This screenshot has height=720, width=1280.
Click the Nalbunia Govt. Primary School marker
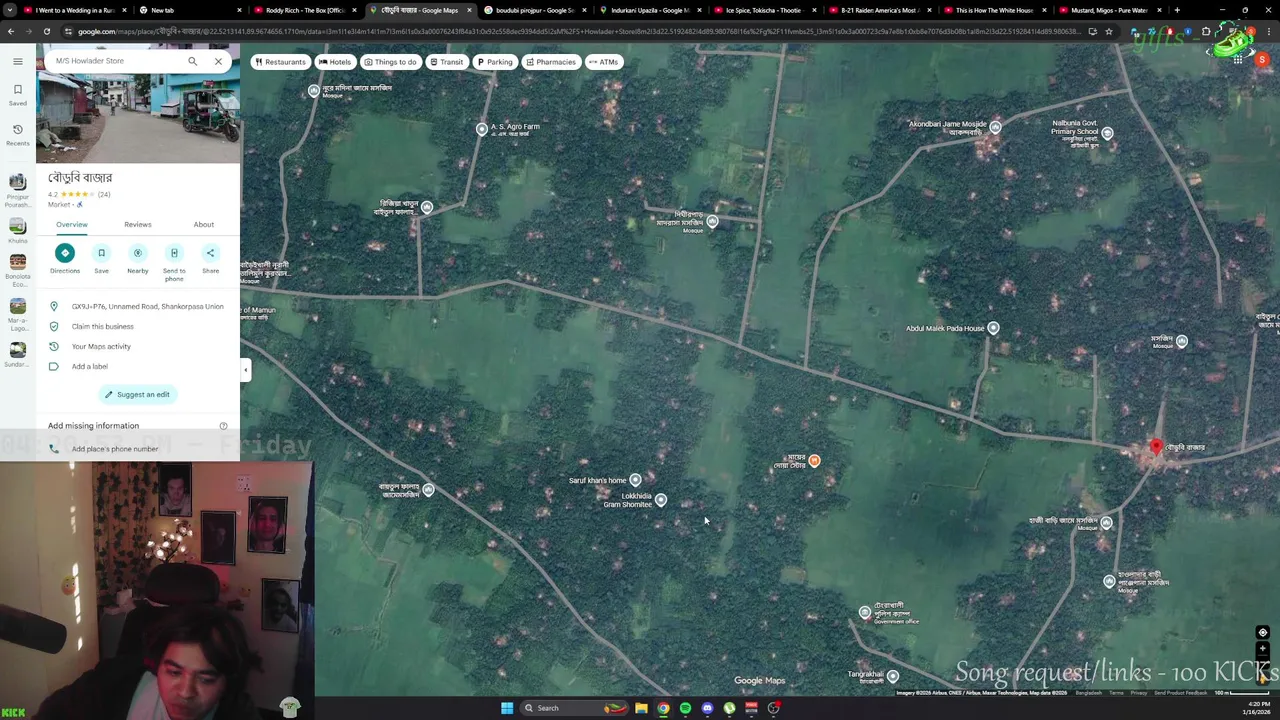click(x=1106, y=133)
